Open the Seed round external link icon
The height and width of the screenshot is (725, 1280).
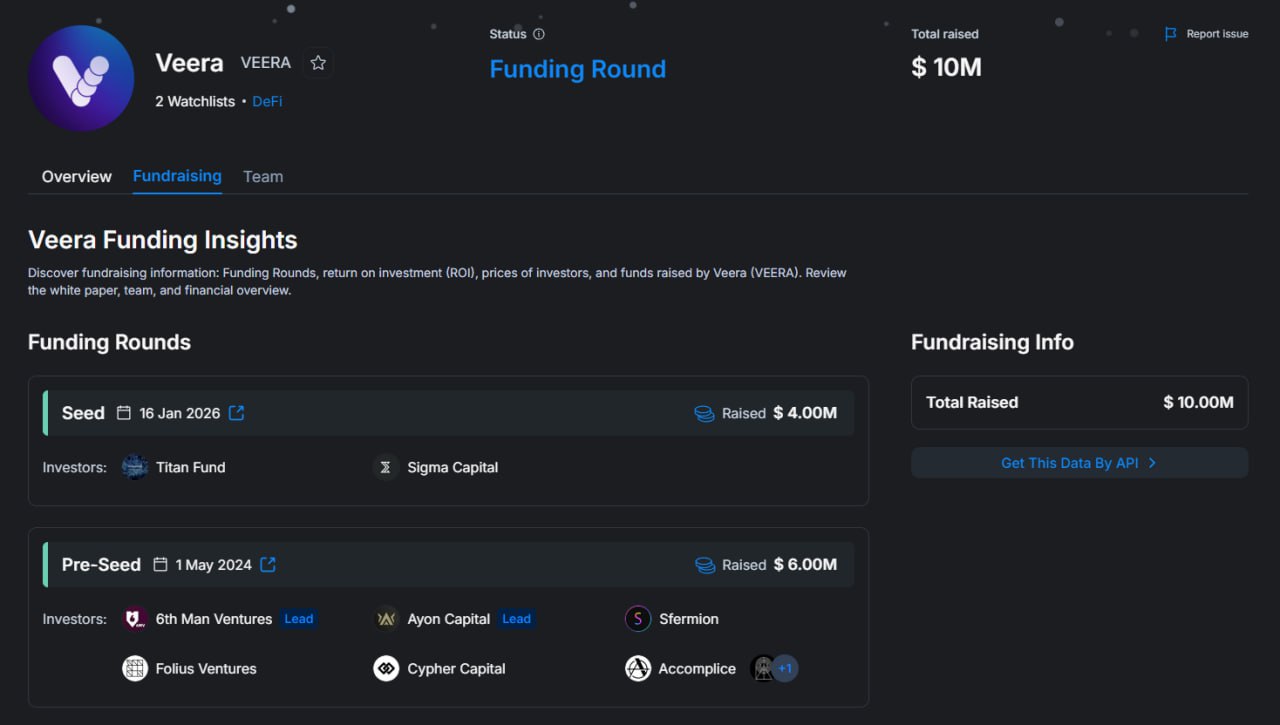[237, 413]
